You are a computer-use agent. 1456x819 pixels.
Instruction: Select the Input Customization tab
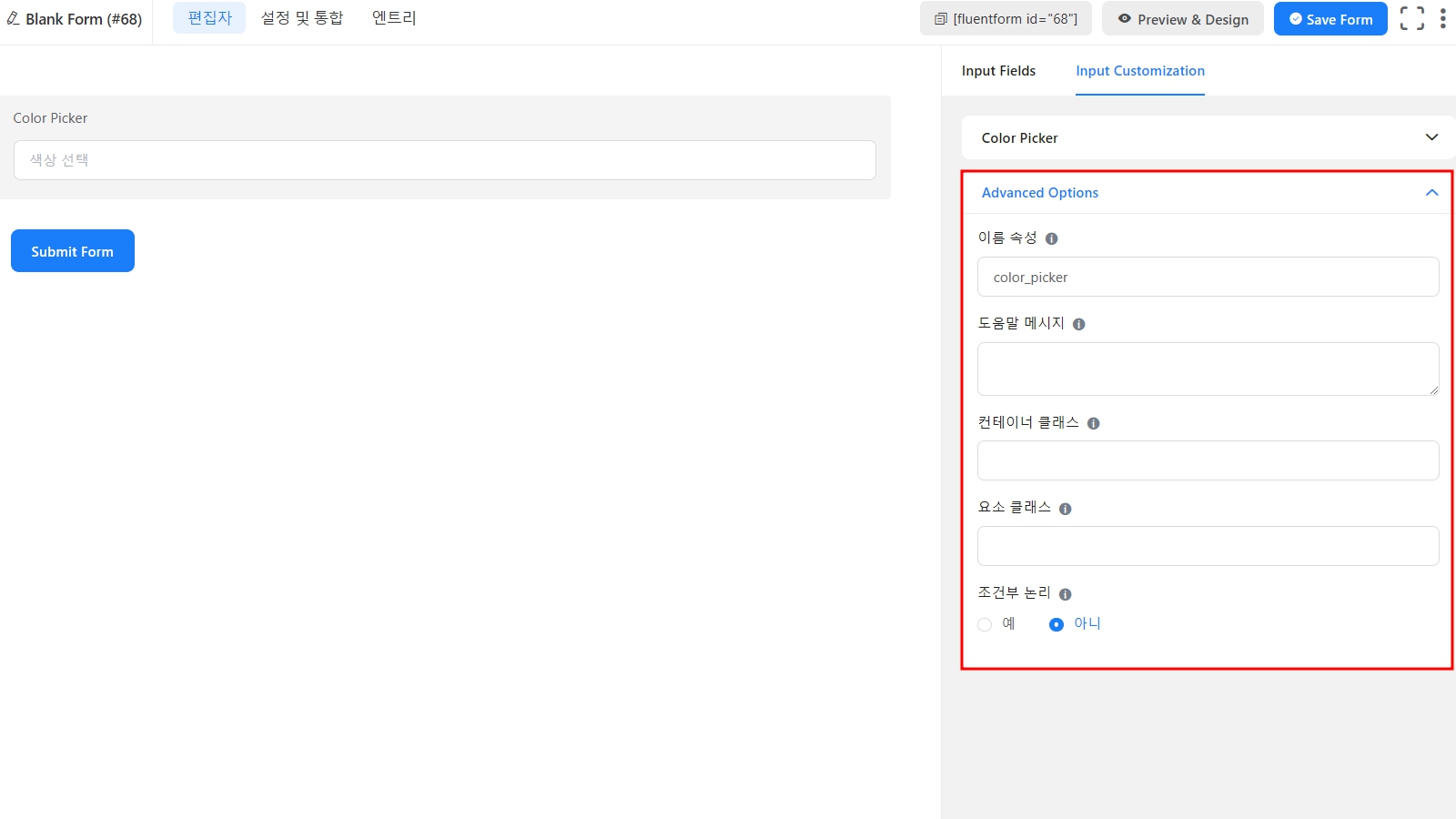(x=1140, y=71)
